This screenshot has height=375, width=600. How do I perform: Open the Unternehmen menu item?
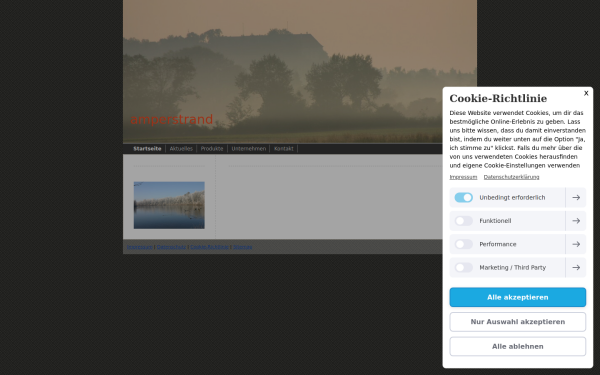(248, 148)
